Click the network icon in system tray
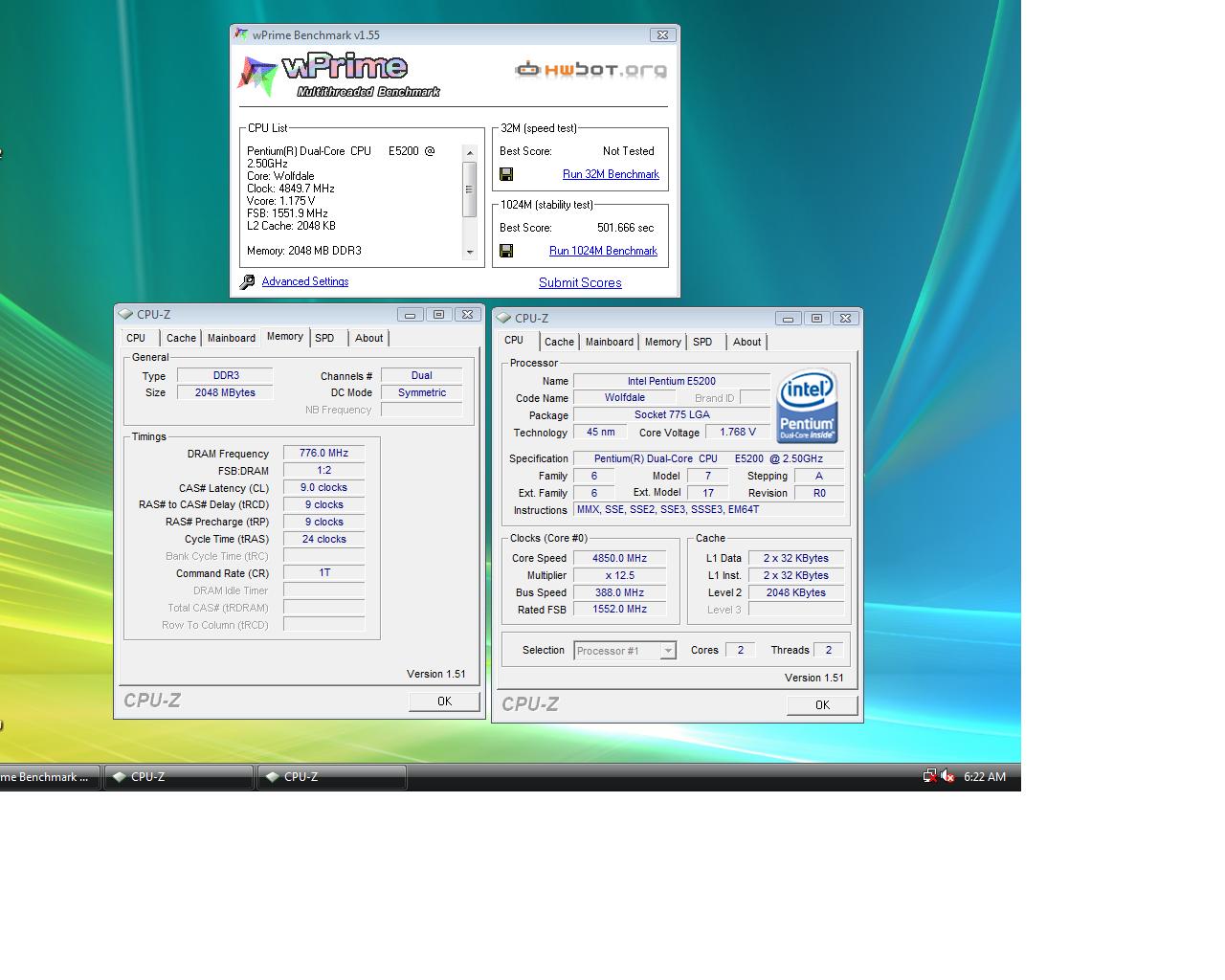1225x980 pixels. [929, 776]
